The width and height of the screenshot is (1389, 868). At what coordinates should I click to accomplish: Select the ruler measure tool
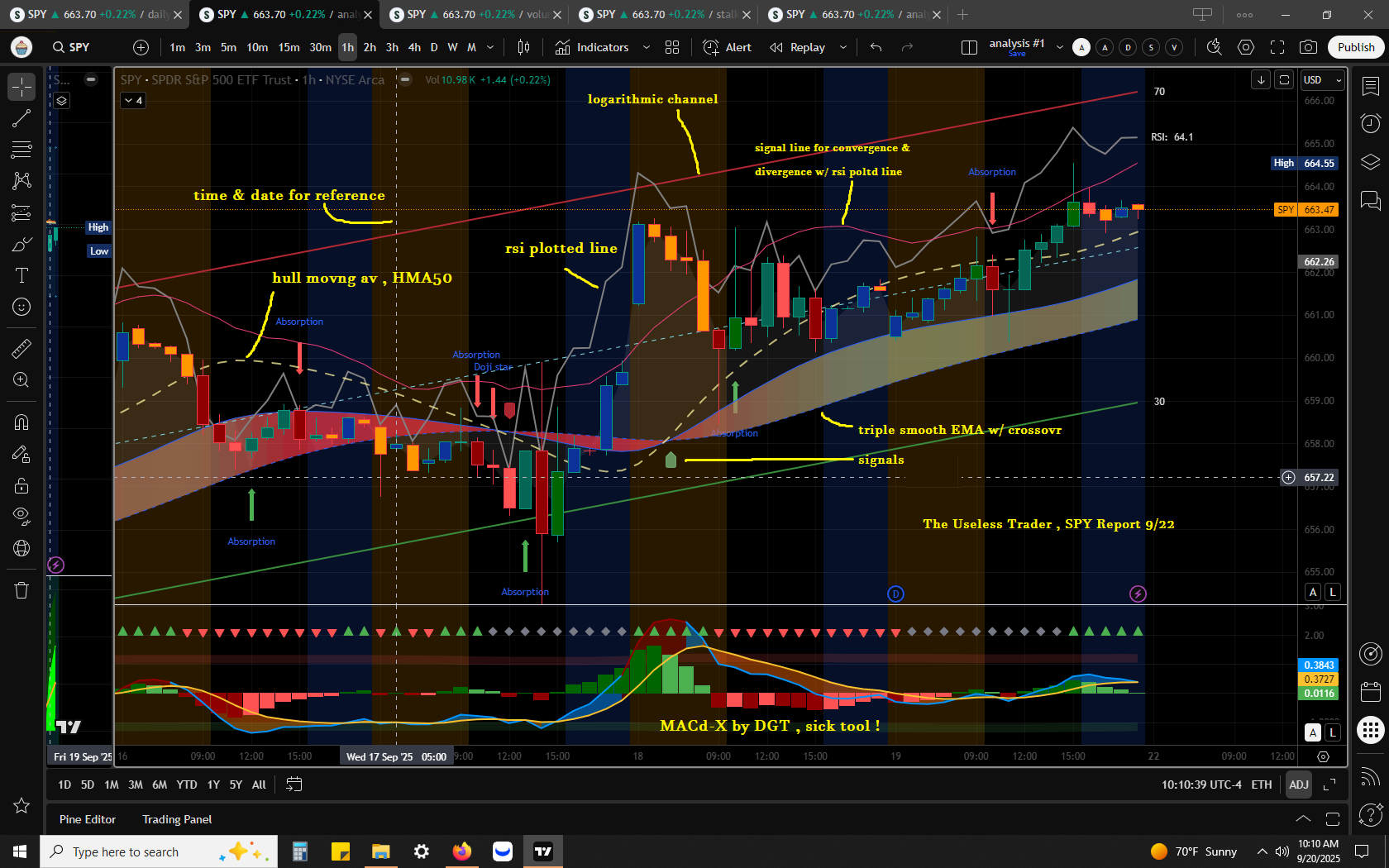pos(21,348)
